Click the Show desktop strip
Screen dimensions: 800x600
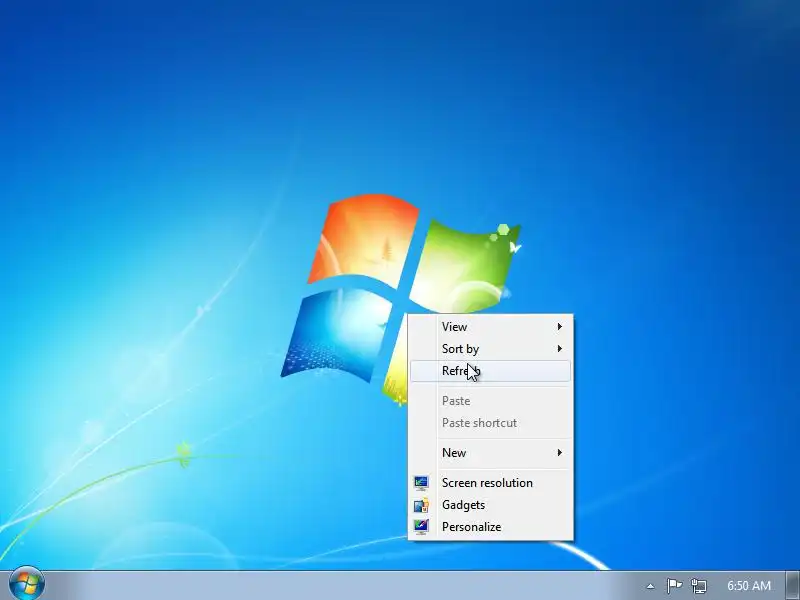tap(793, 586)
